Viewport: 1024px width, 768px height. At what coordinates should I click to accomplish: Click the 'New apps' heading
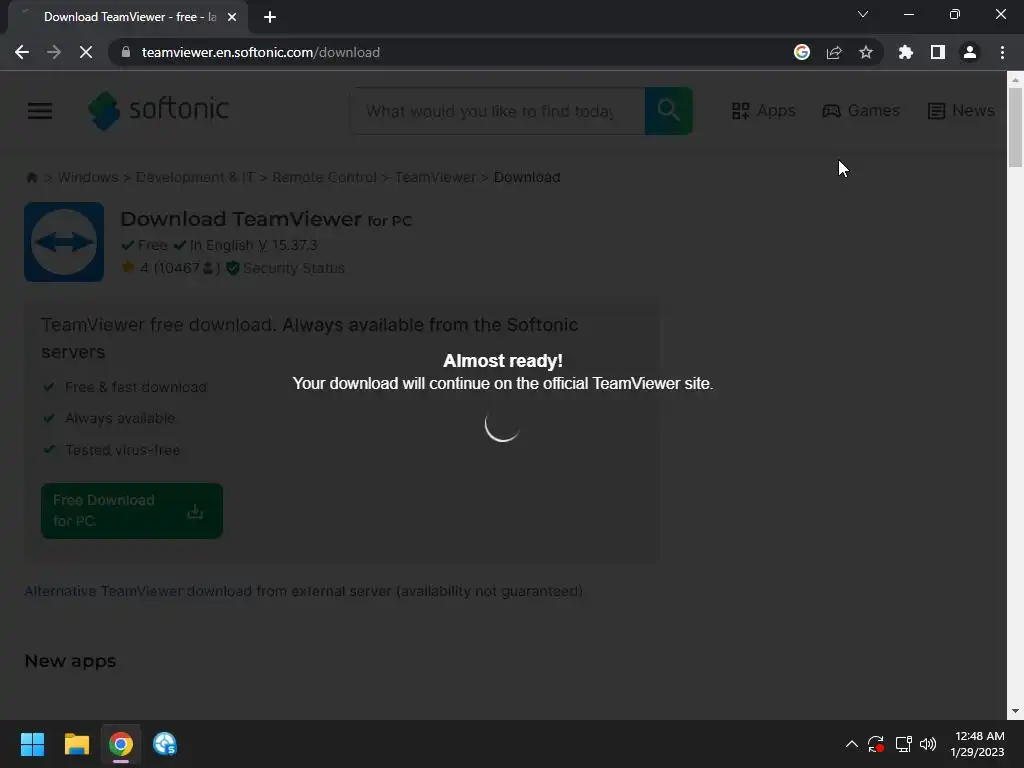click(x=70, y=661)
